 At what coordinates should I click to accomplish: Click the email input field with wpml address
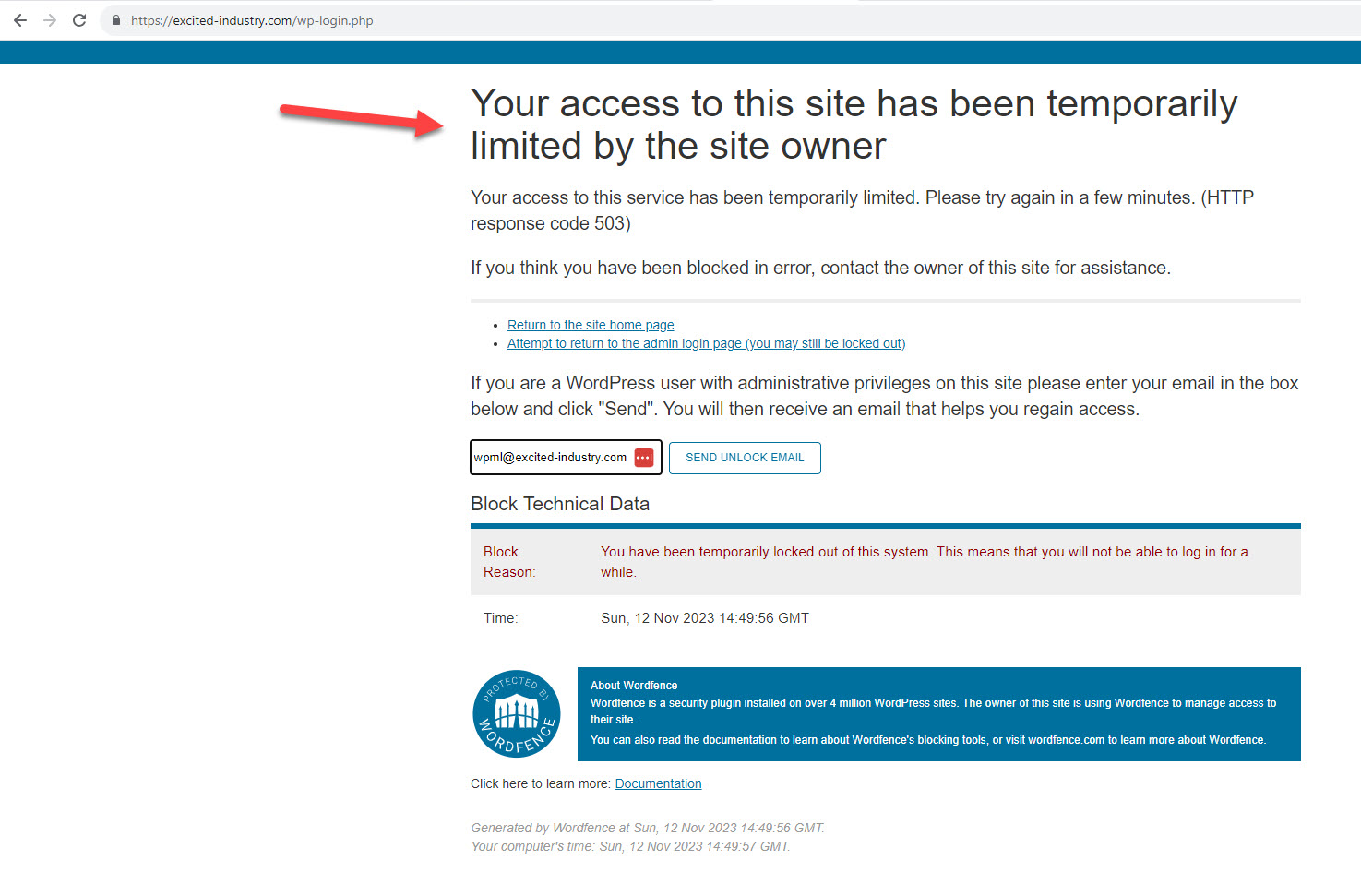[566, 458]
